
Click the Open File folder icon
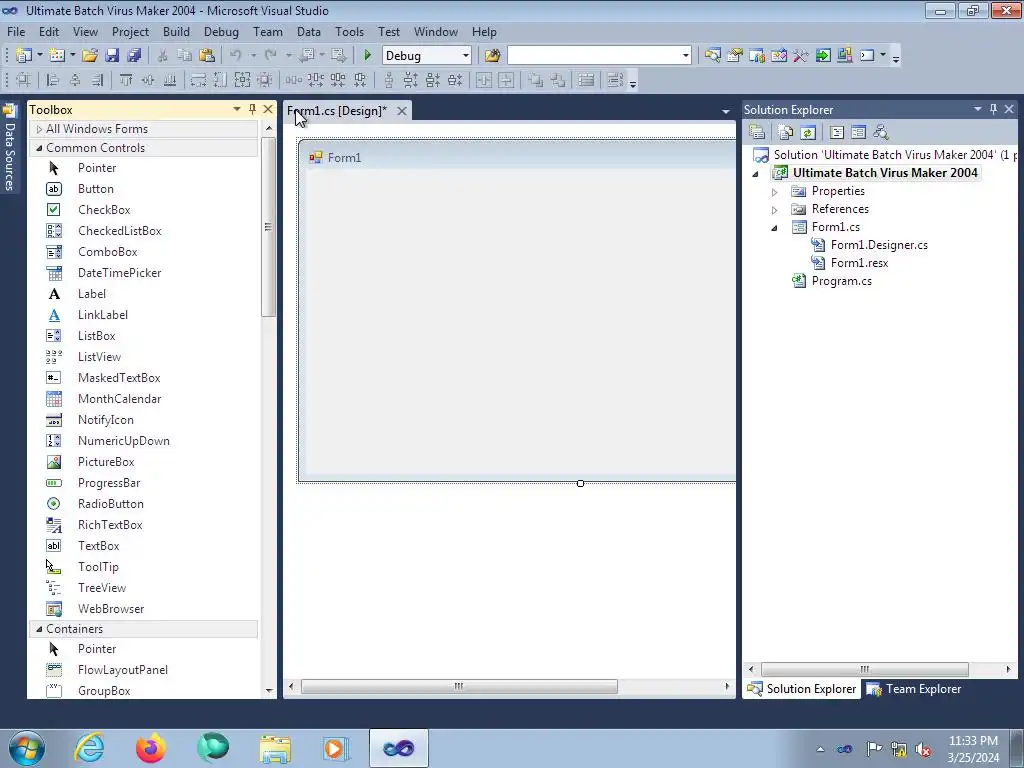(90, 56)
